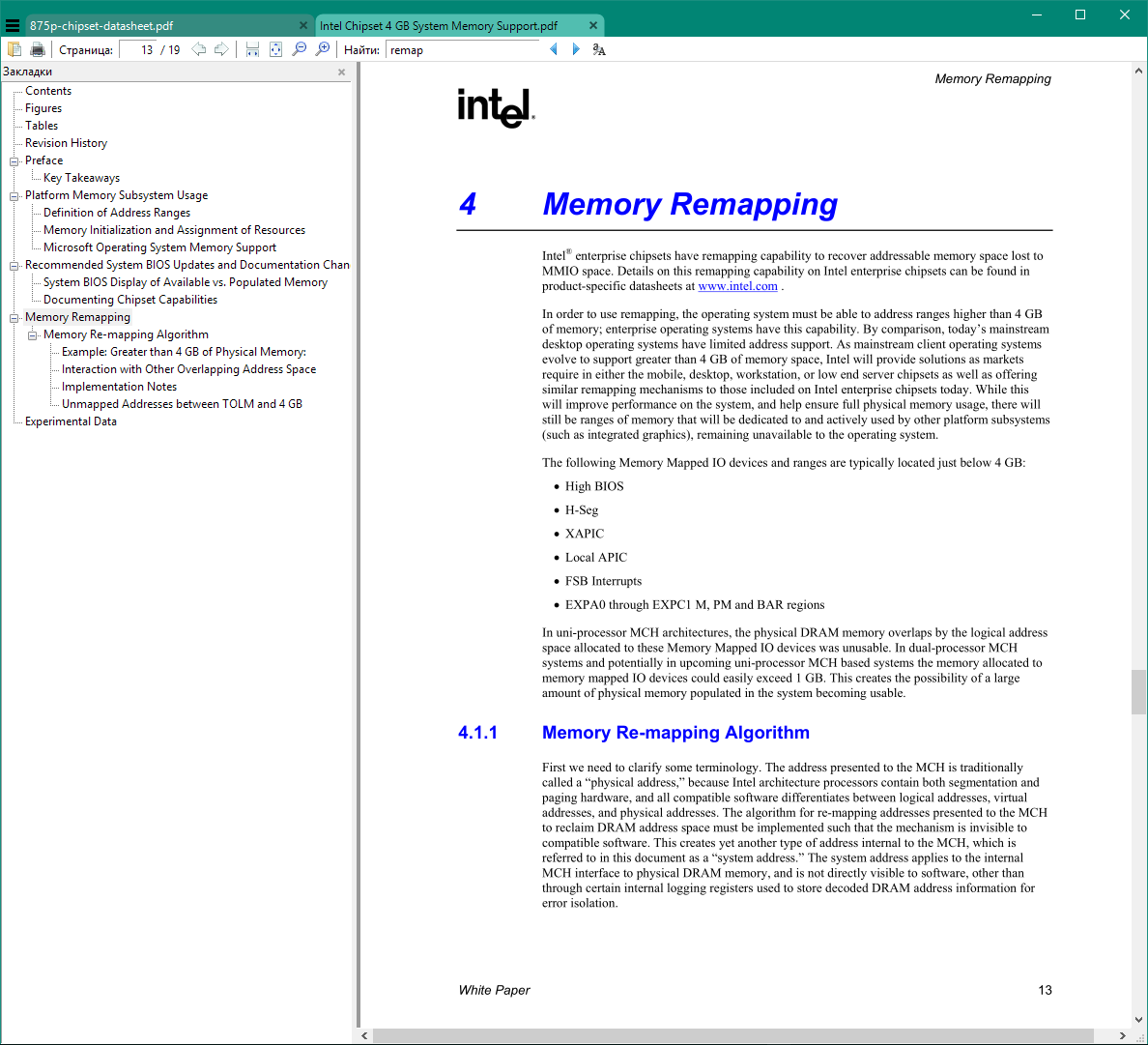
Task: Open the Tables bookmark
Action: pos(41,126)
